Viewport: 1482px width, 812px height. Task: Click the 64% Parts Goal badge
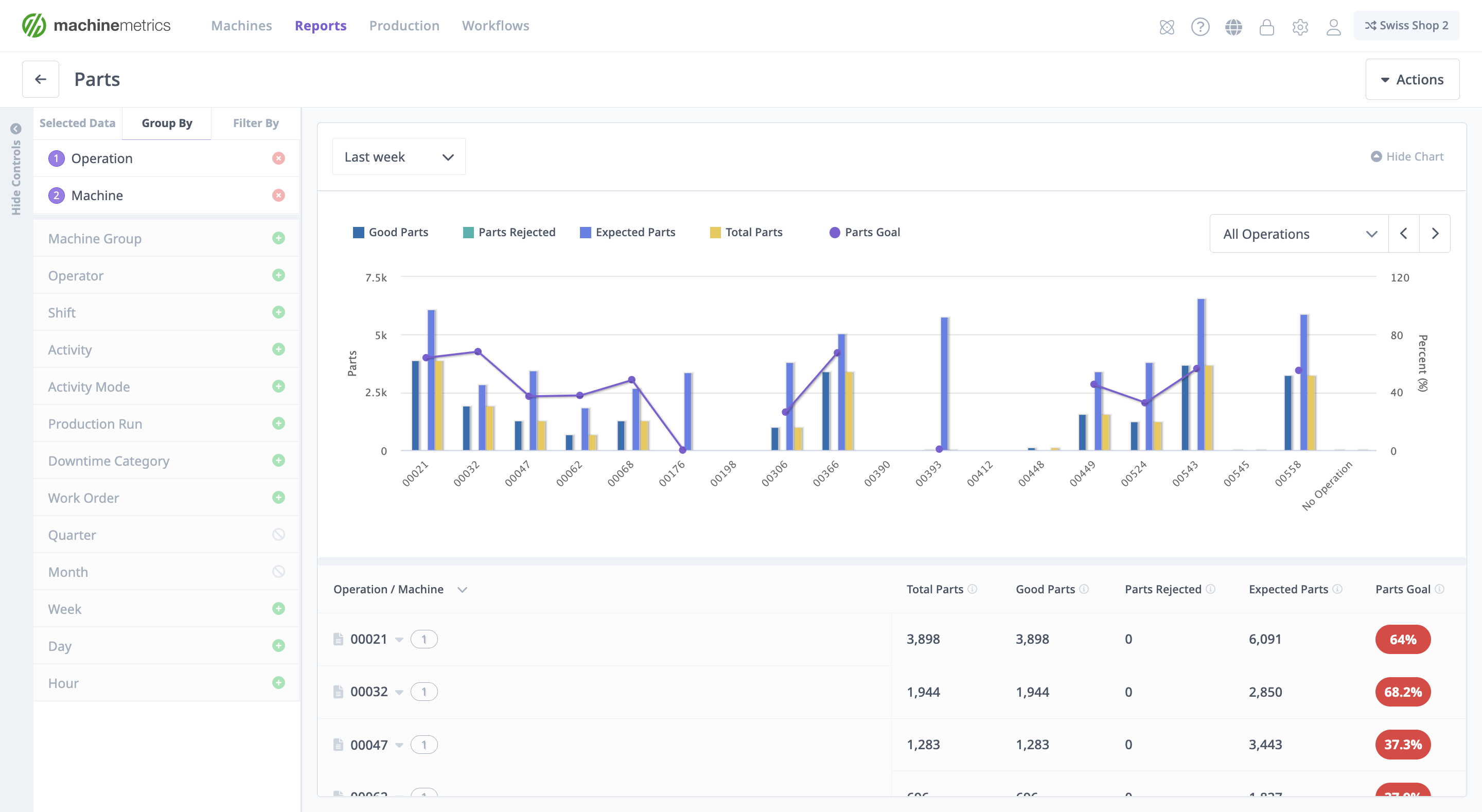(x=1403, y=639)
